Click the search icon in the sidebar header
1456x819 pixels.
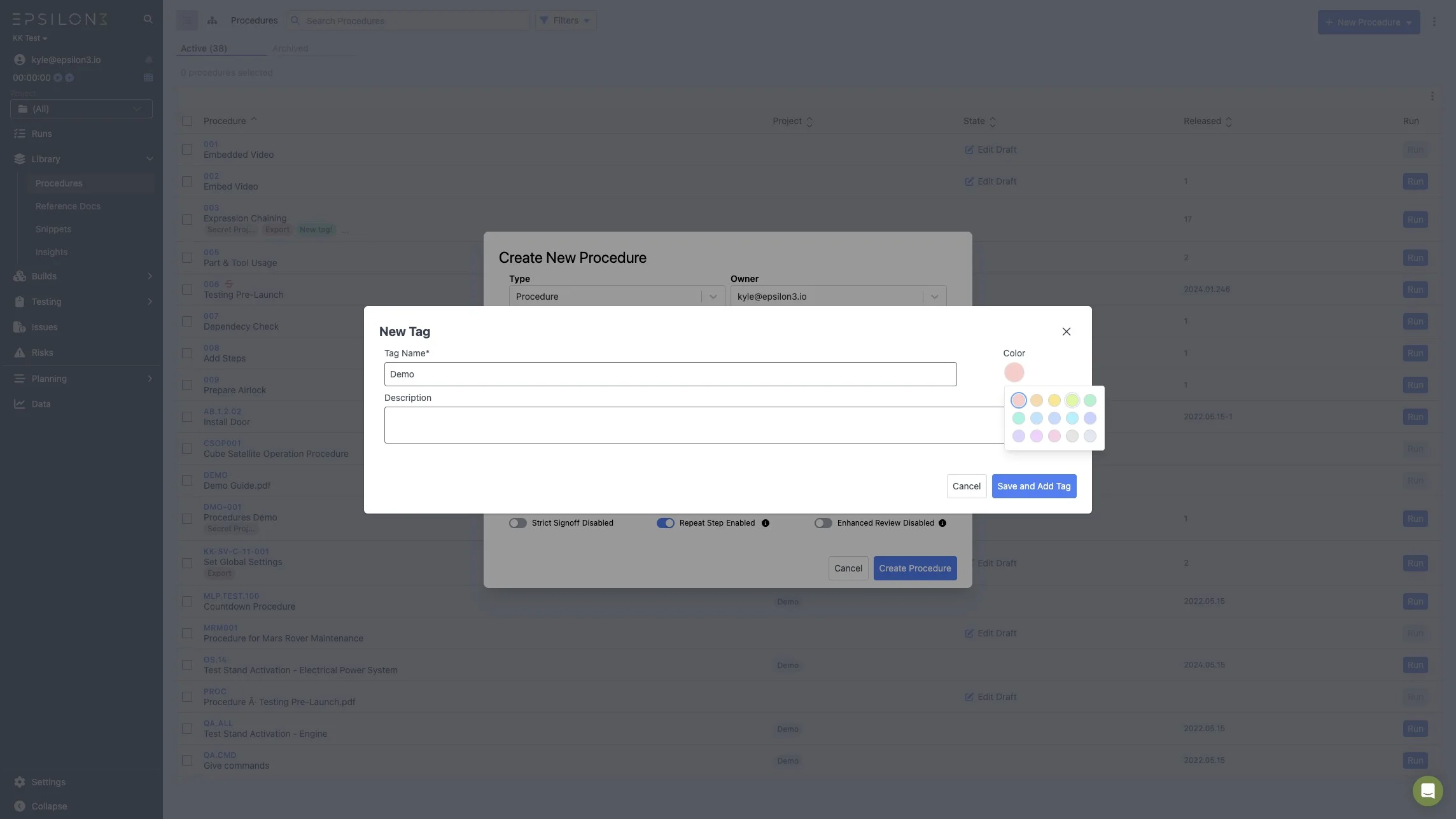click(148, 19)
